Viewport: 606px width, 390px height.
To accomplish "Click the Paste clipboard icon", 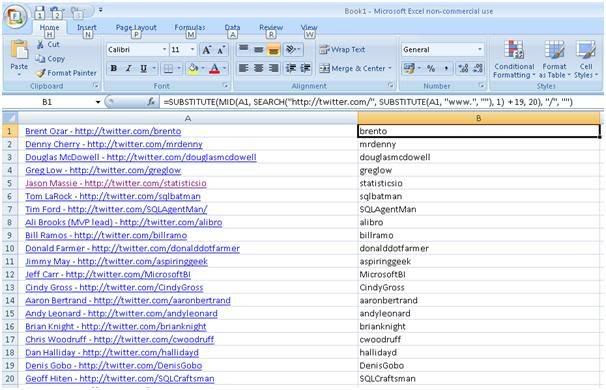I will point(19,50).
